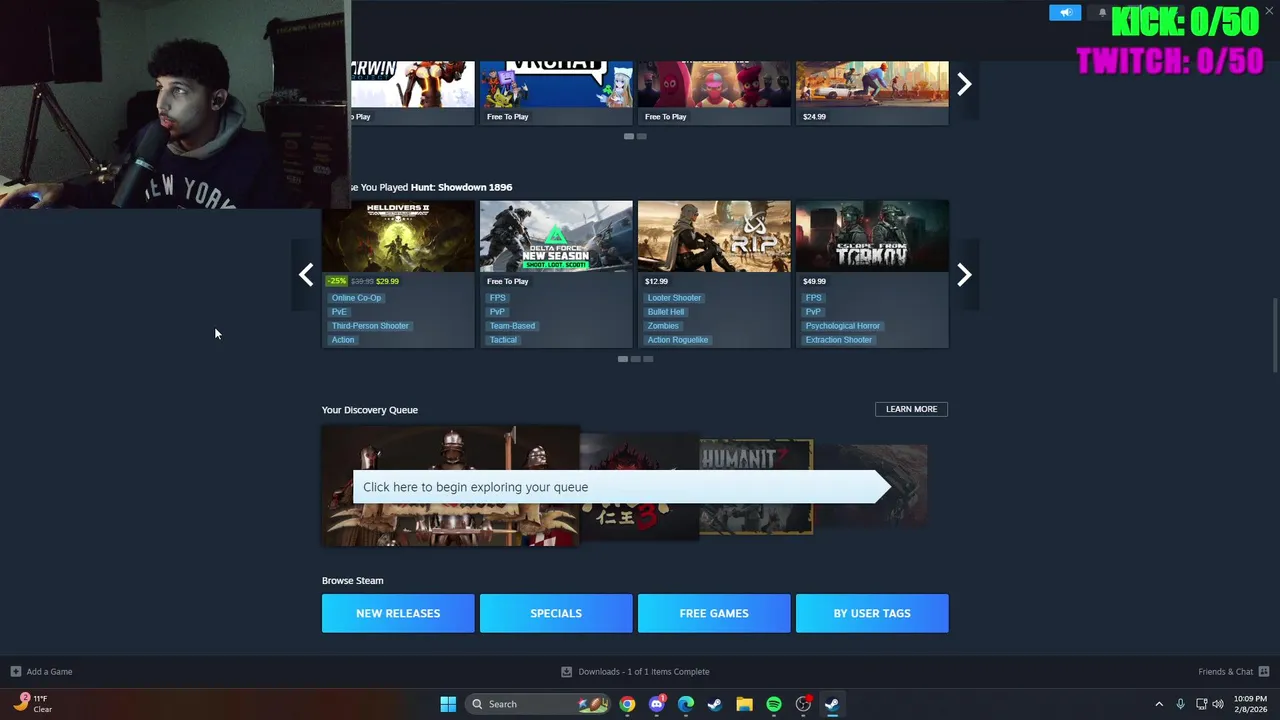
Task: Click the Psychological Horror tag
Action: click(x=843, y=326)
